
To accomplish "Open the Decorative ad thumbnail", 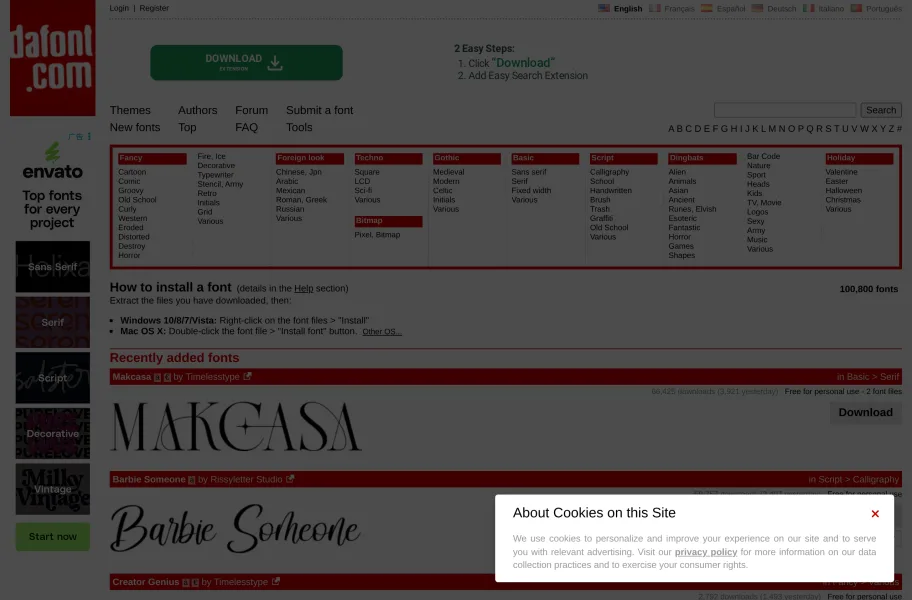I will 52,433.
